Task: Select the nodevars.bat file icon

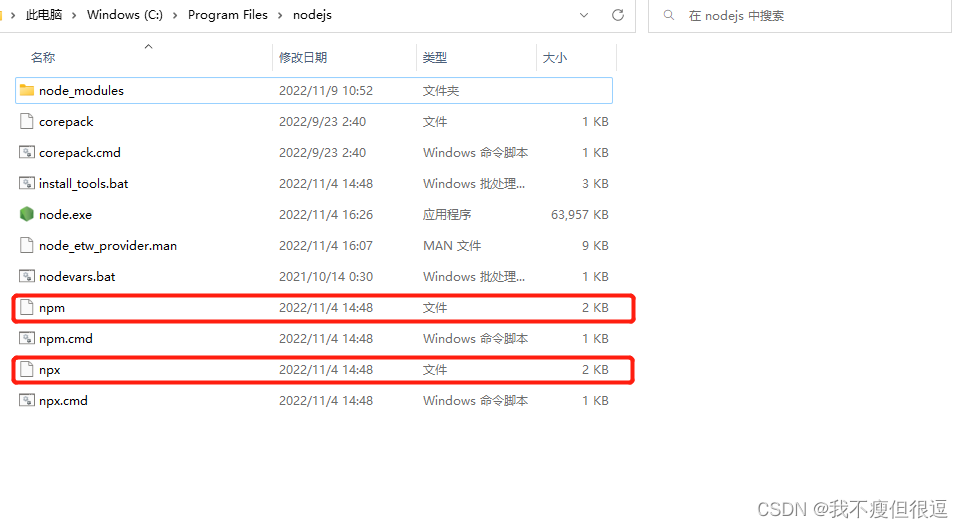Action: 26,276
